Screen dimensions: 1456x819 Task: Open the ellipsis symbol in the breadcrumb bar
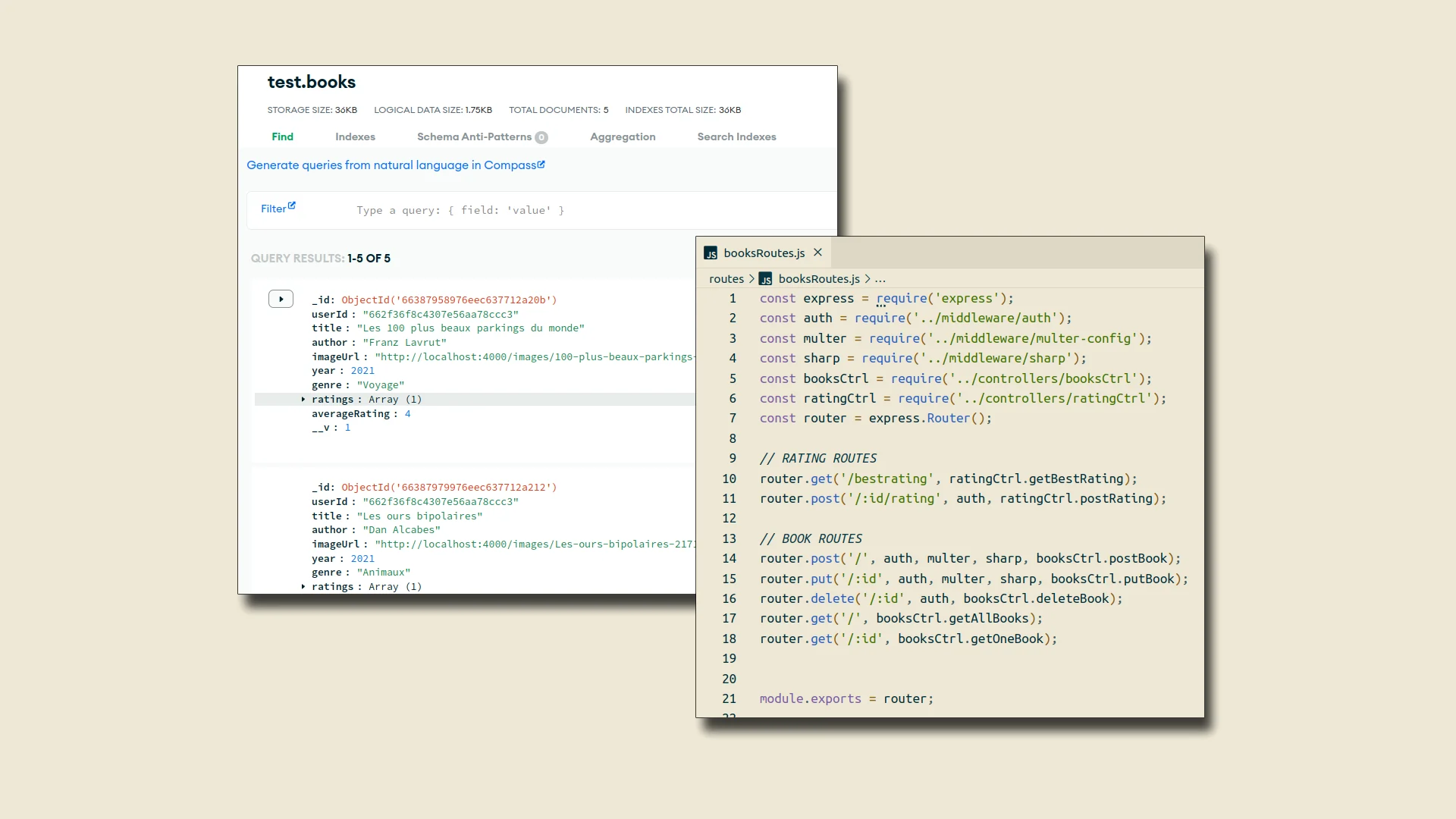[880, 279]
